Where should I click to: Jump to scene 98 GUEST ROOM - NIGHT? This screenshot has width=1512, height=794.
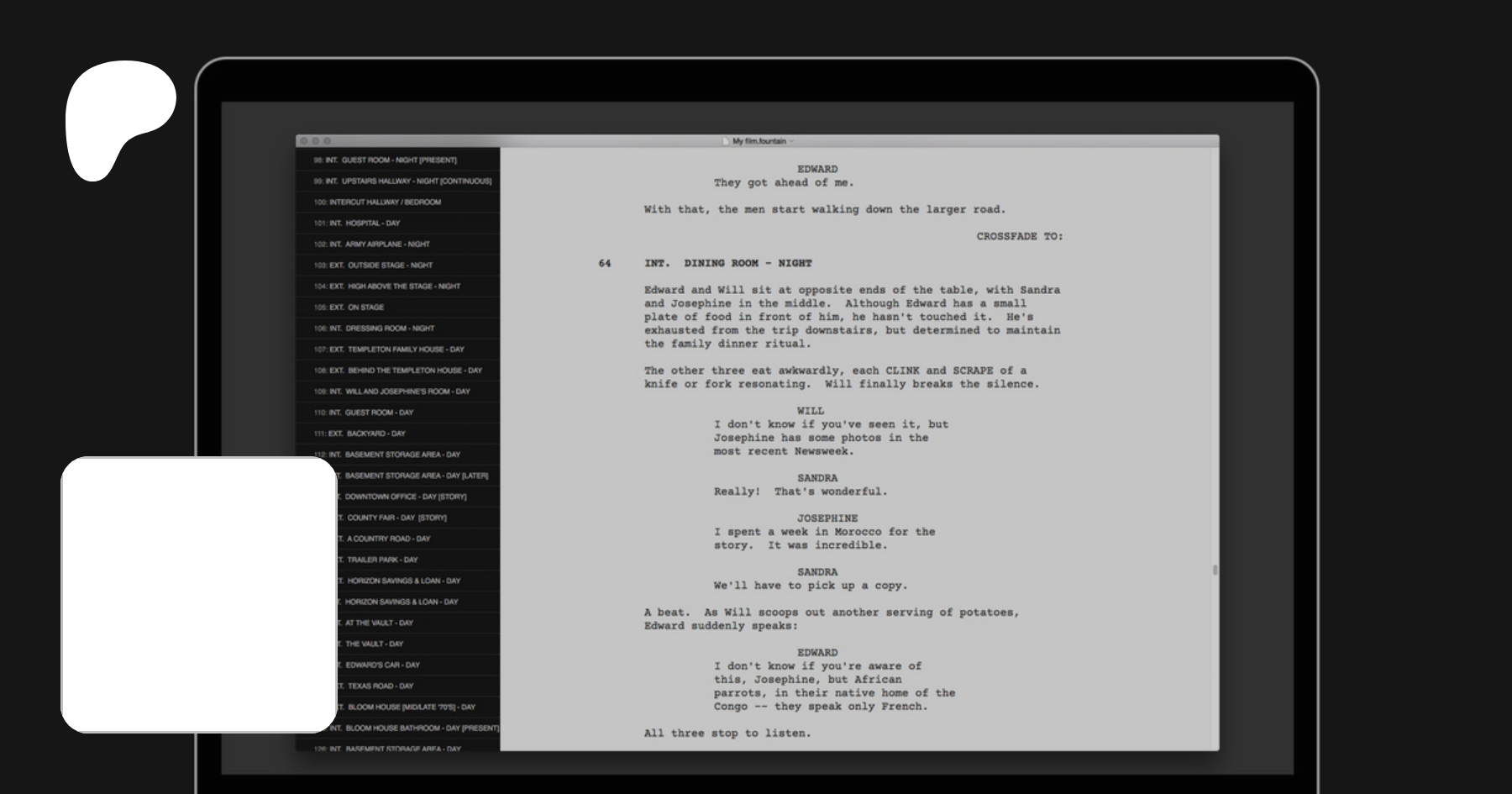coord(397,160)
